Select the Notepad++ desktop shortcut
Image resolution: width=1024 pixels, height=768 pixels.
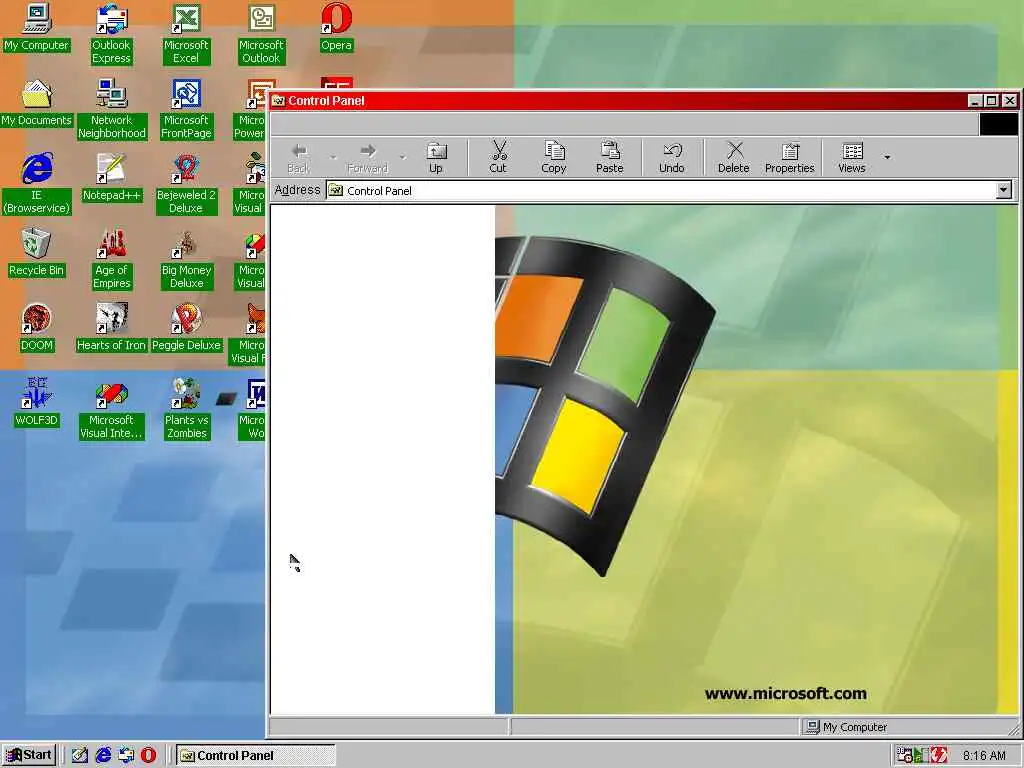112,178
